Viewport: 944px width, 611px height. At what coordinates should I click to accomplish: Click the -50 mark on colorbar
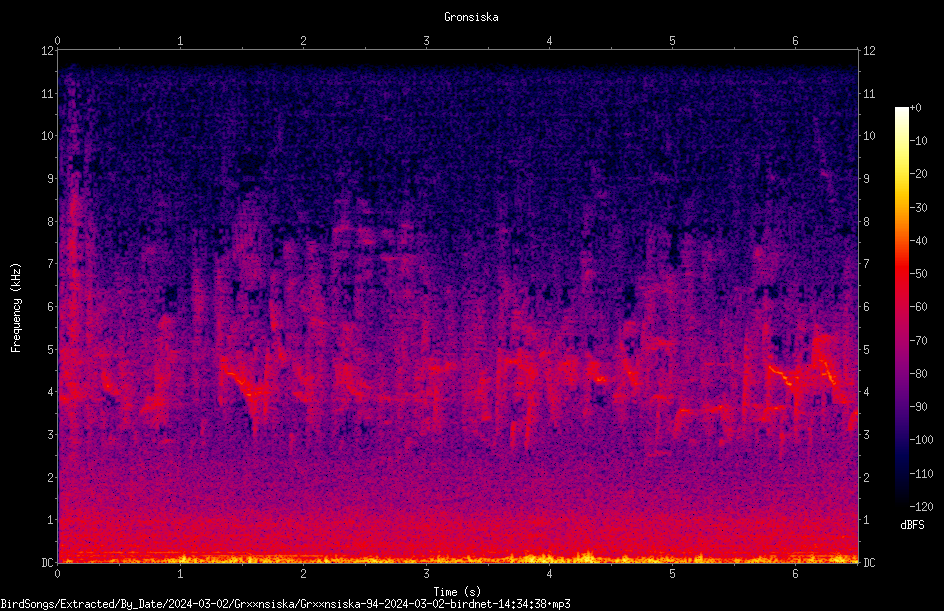(x=918, y=273)
